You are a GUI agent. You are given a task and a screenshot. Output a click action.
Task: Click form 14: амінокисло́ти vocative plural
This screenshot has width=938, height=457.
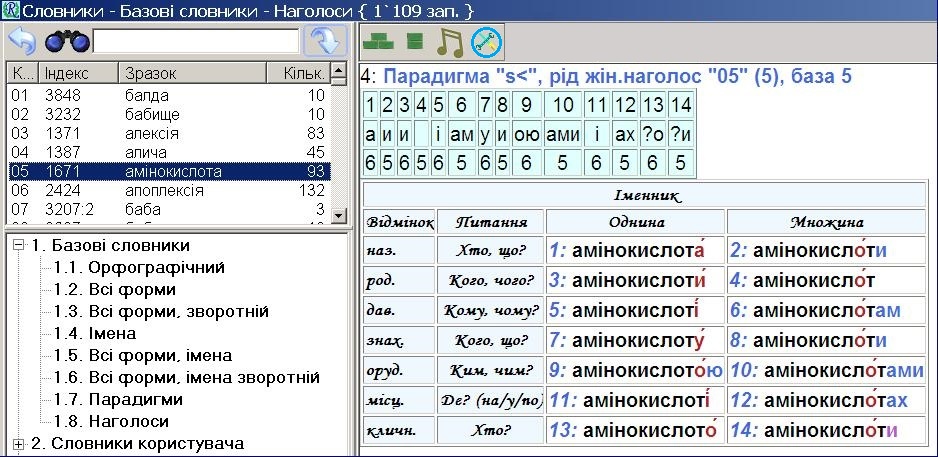click(826, 430)
